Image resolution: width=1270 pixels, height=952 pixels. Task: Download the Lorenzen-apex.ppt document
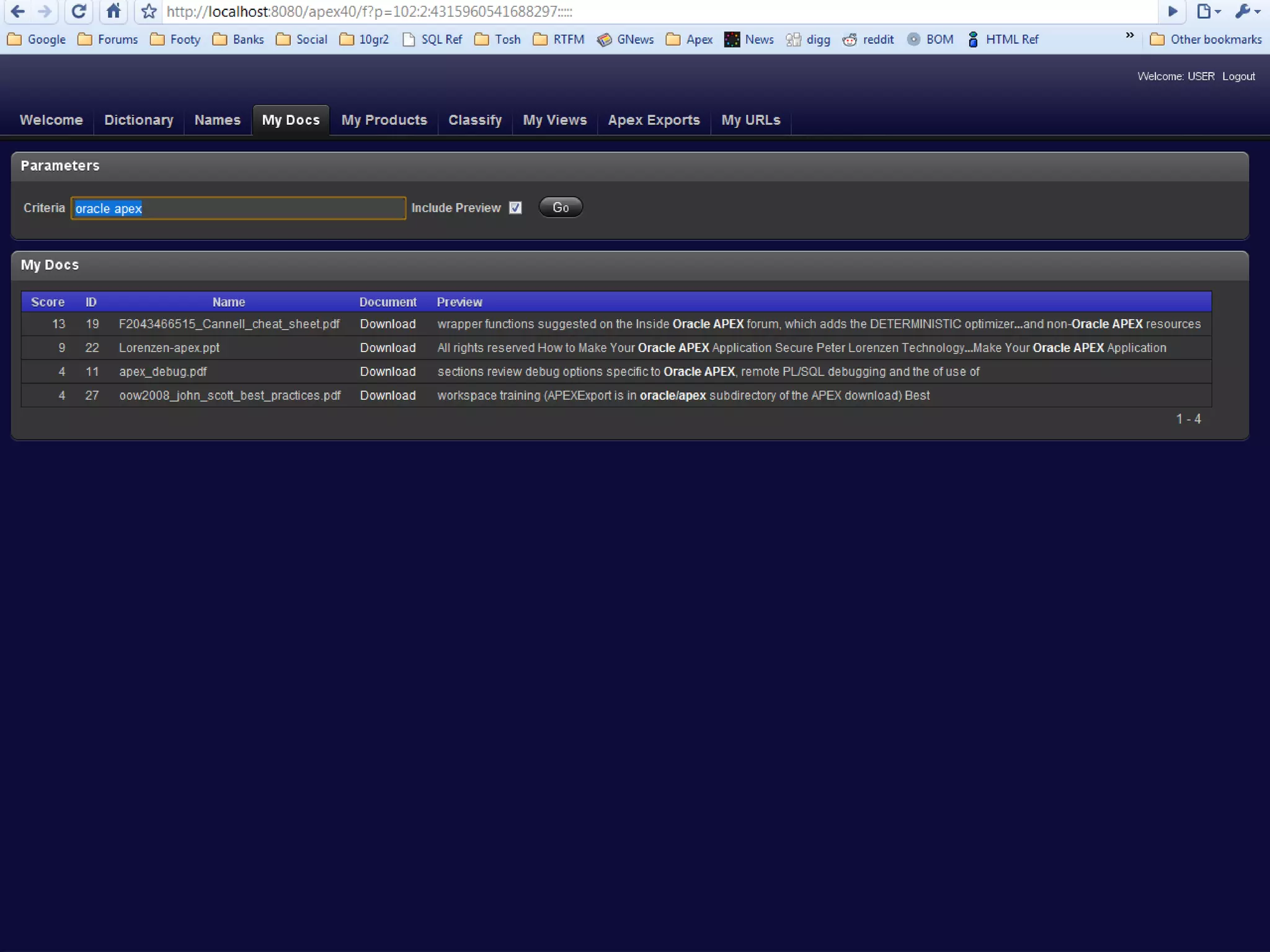pos(388,348)
